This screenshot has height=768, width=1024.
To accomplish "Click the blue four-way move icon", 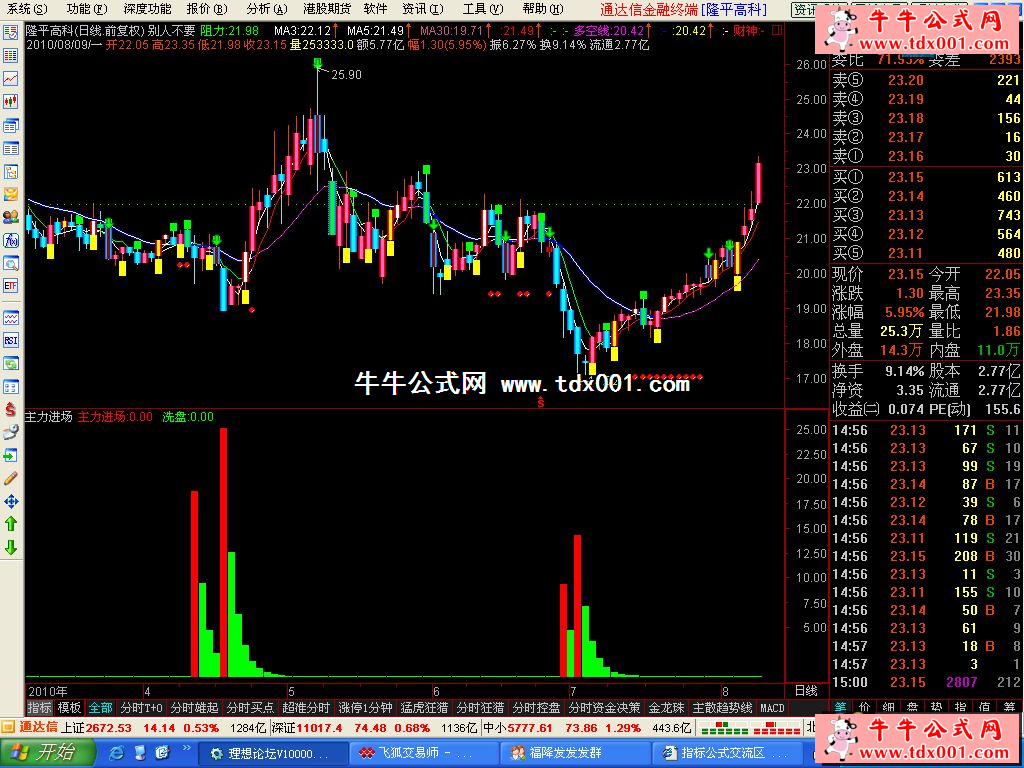I will [11, 501].
